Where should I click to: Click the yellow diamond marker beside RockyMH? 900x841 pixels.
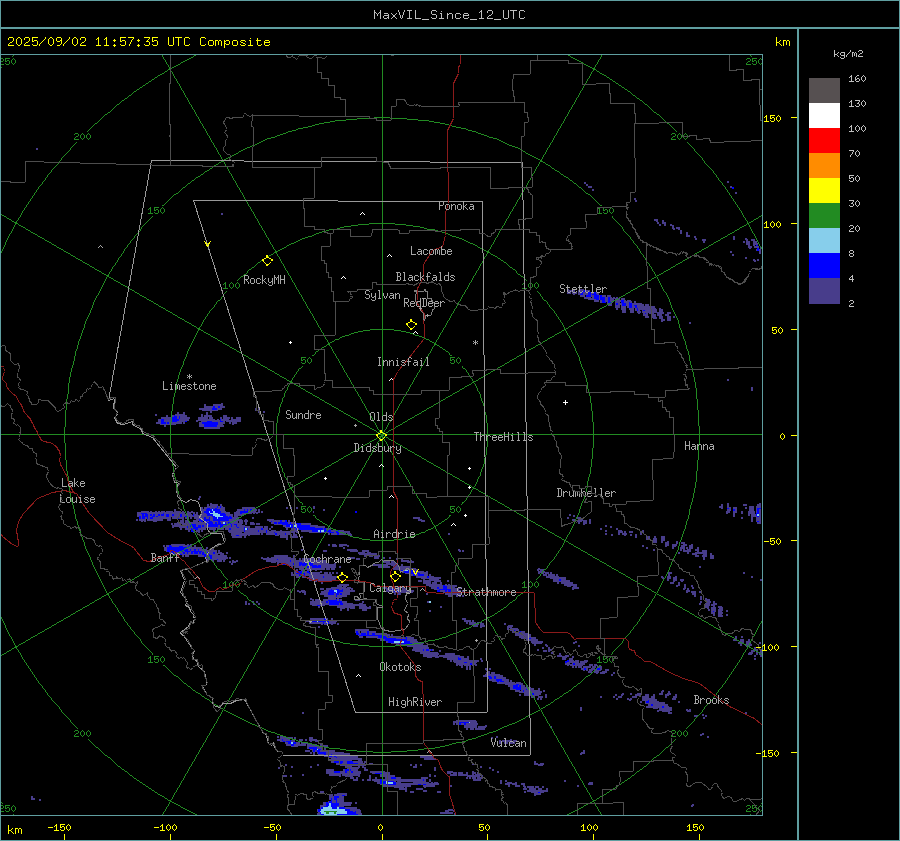tap(267, 261)
